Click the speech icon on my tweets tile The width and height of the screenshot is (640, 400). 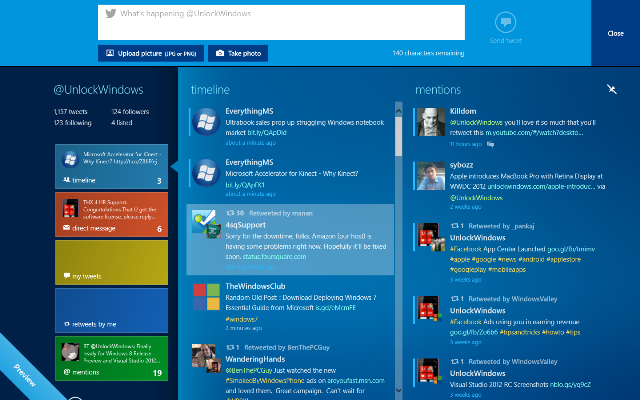pos(67,276)
